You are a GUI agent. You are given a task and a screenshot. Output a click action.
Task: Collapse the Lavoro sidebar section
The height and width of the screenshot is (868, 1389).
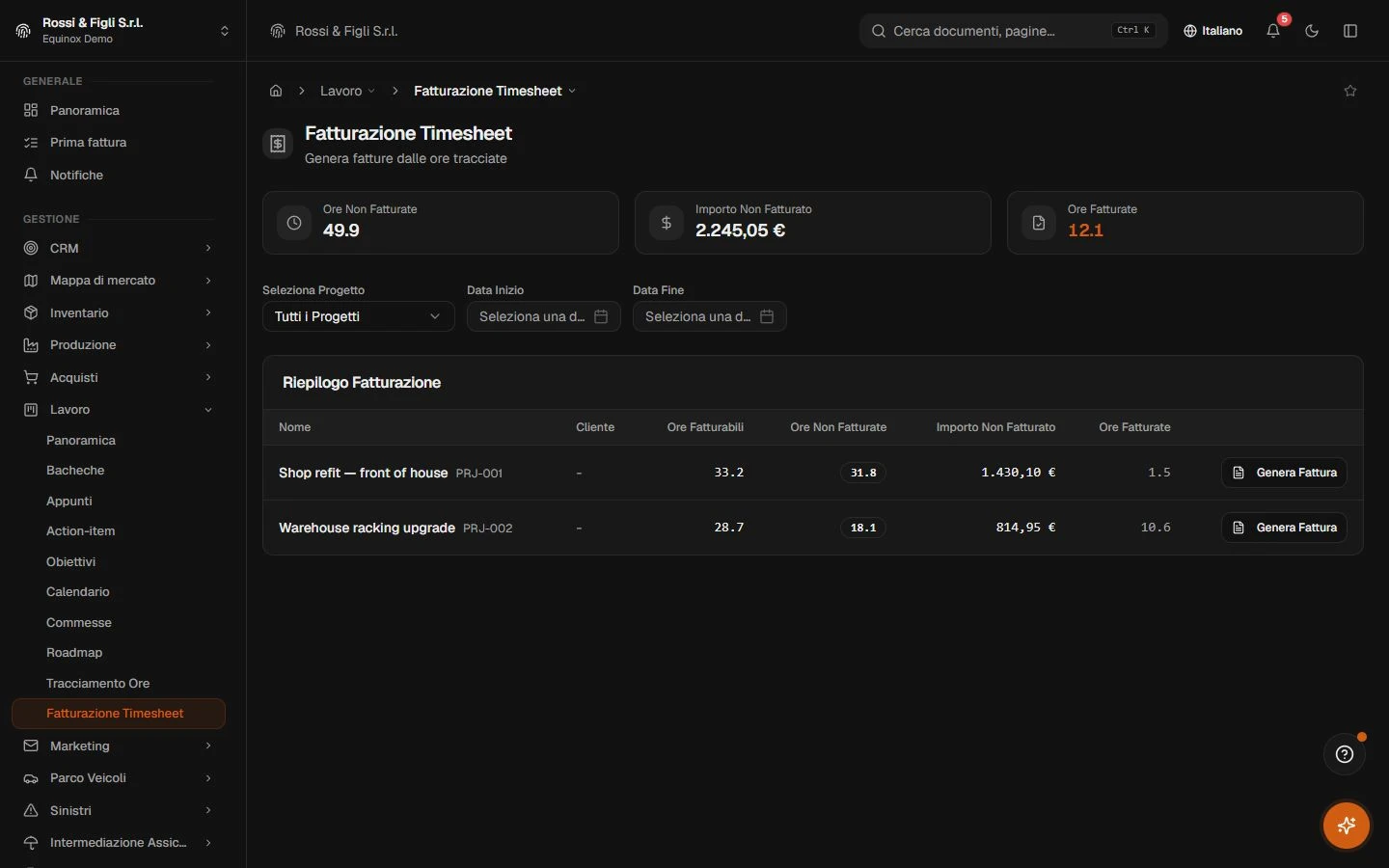point(118,410)
